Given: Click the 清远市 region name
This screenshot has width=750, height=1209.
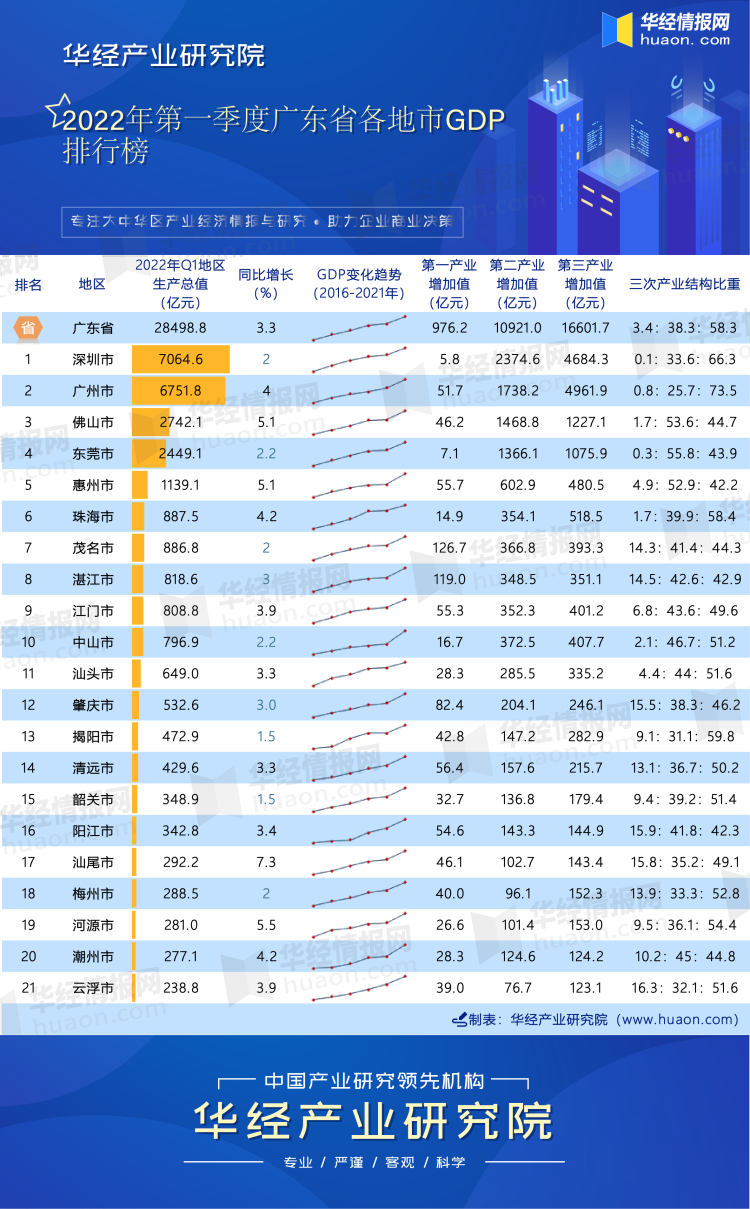Looking at the screenshot, I should [93, 768].
